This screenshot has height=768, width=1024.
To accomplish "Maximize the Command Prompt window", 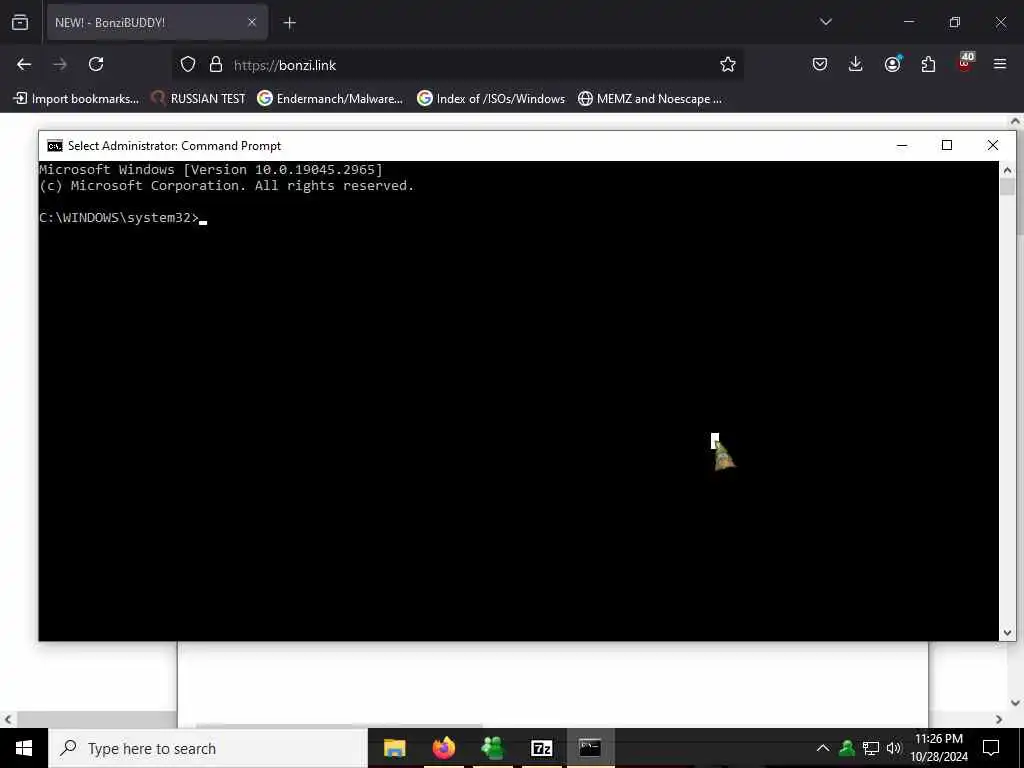I will click(947, 146).
